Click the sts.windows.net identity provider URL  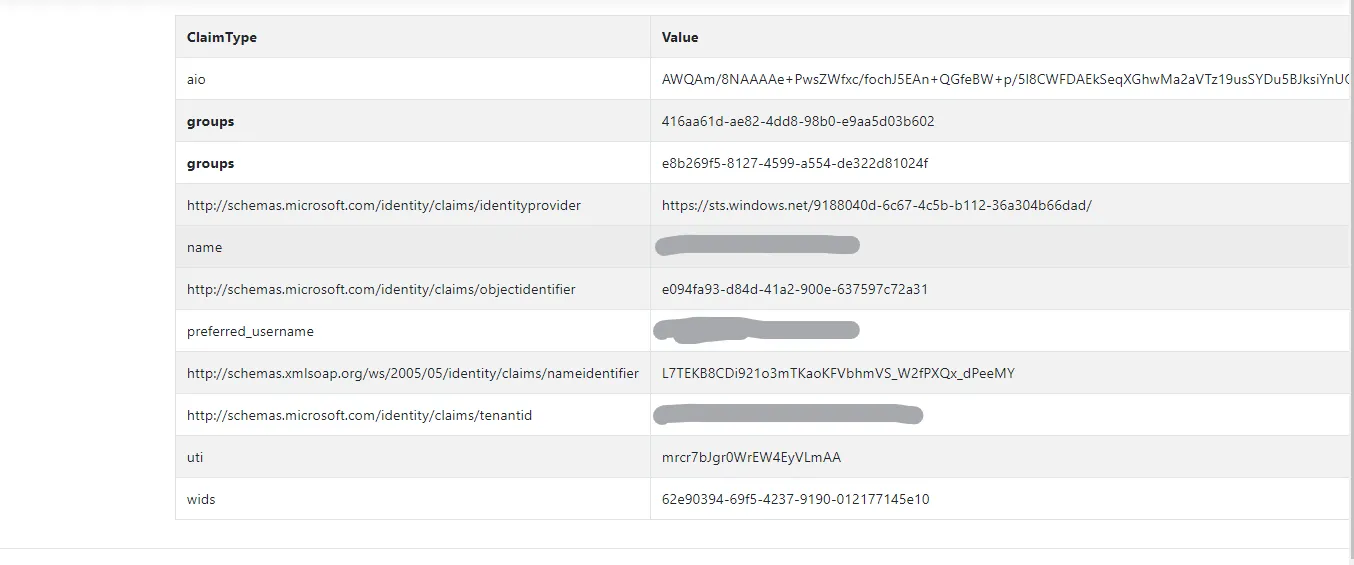click(x=876, y=205)
